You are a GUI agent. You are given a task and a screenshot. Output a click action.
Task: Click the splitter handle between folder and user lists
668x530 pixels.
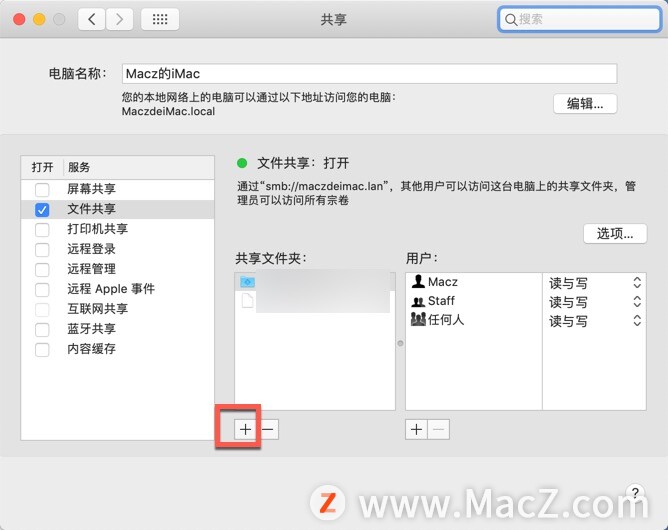[400, 343]
